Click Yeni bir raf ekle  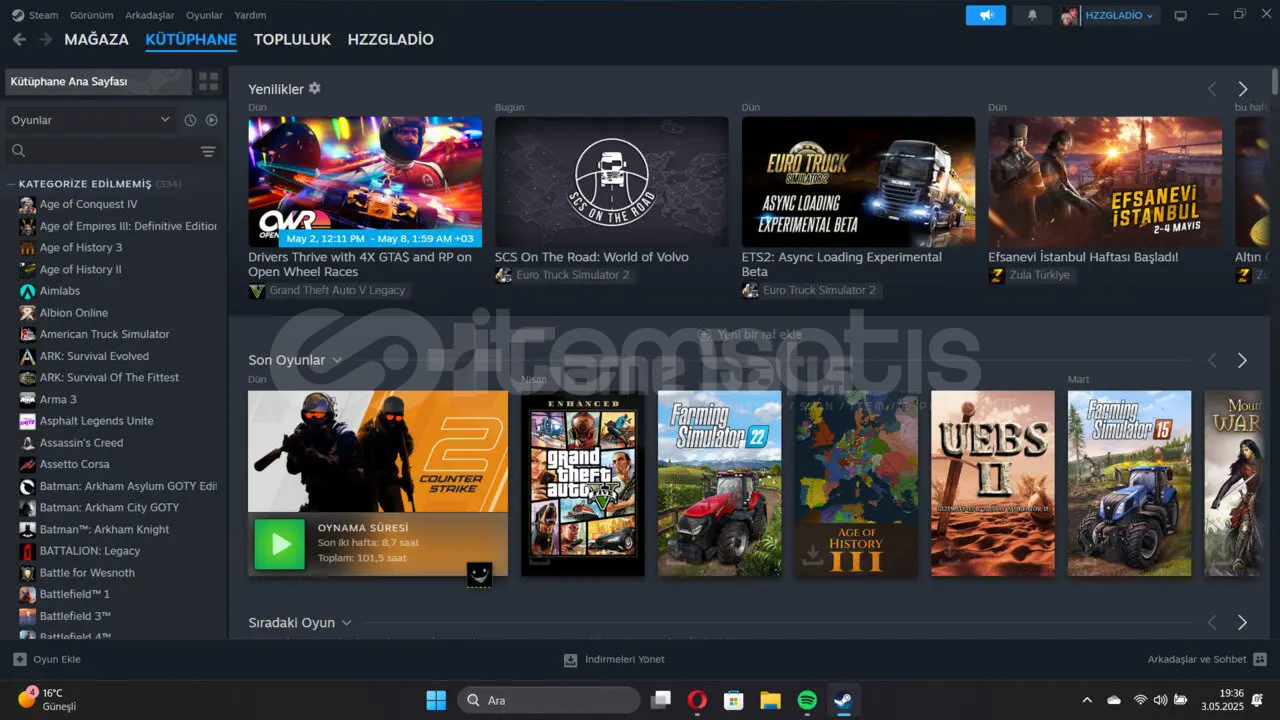[750, 335]
